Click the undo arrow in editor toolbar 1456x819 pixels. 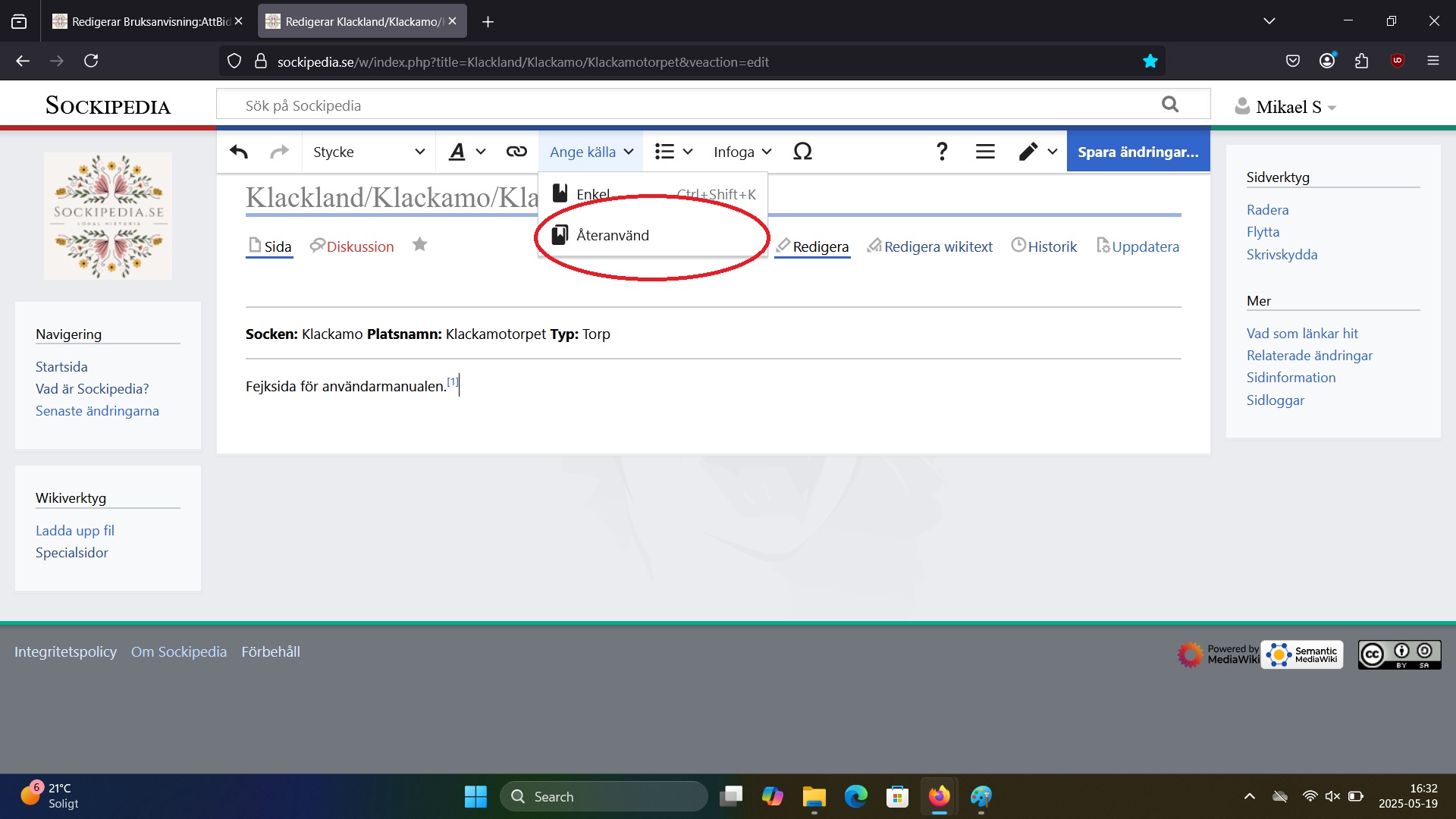(x=239, y=152)
